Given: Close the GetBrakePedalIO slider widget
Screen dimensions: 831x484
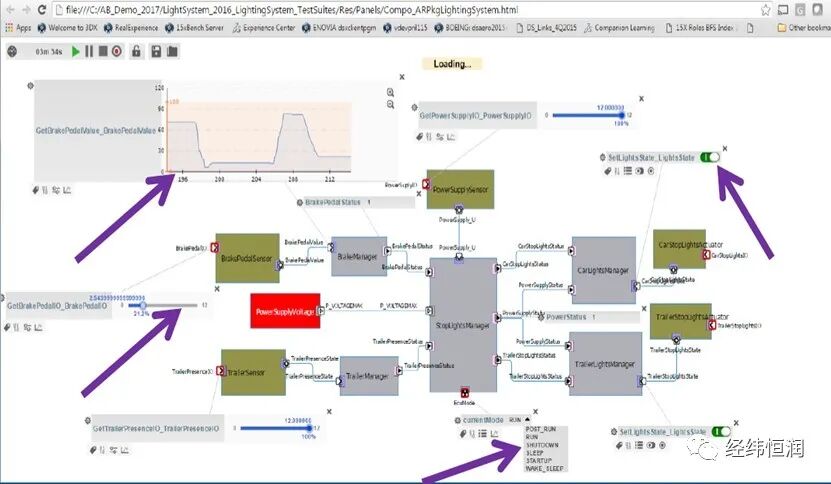Looking at the screenshot, I should pyautogui.click(x=217, y=289).
